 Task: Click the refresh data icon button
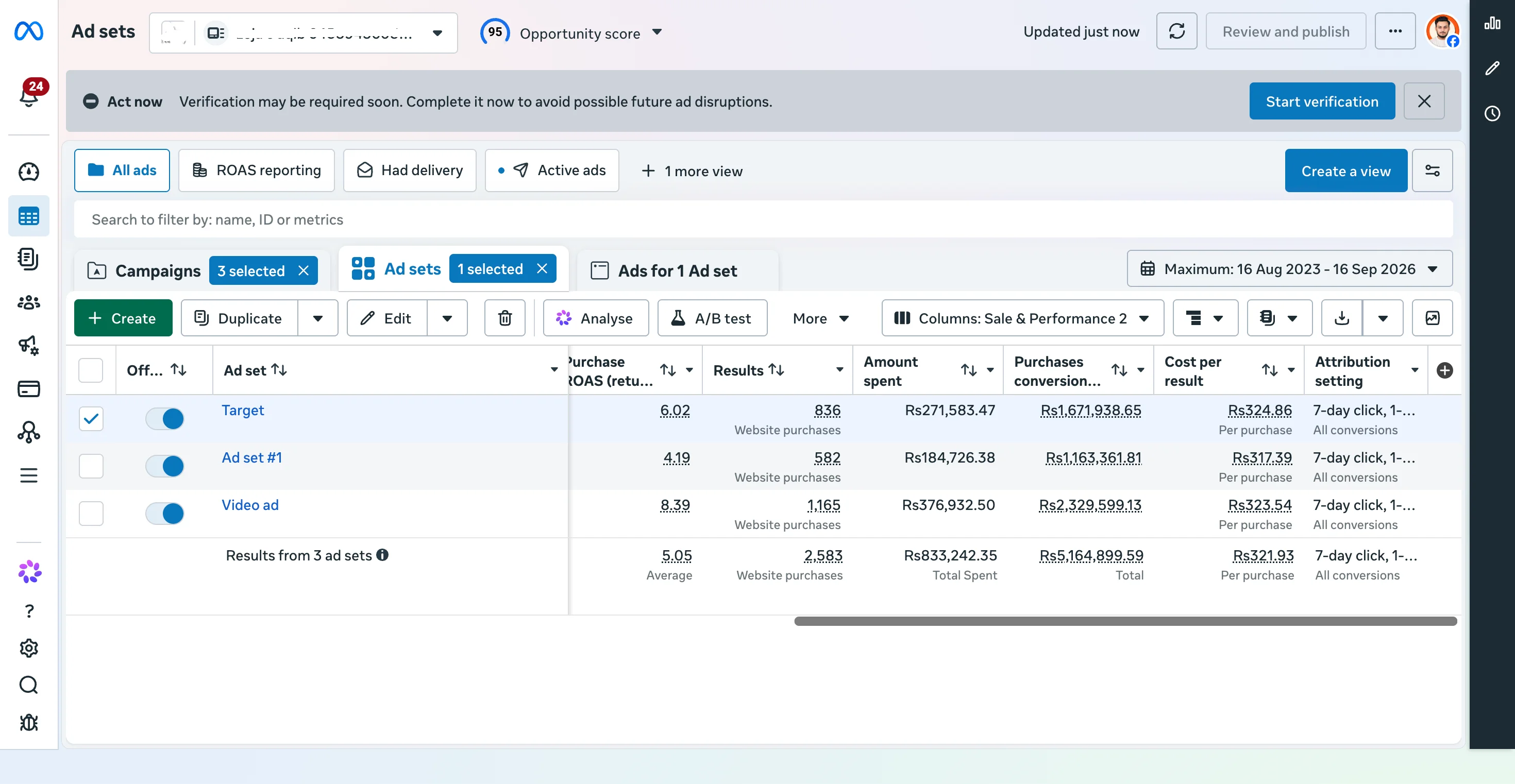1176,31
